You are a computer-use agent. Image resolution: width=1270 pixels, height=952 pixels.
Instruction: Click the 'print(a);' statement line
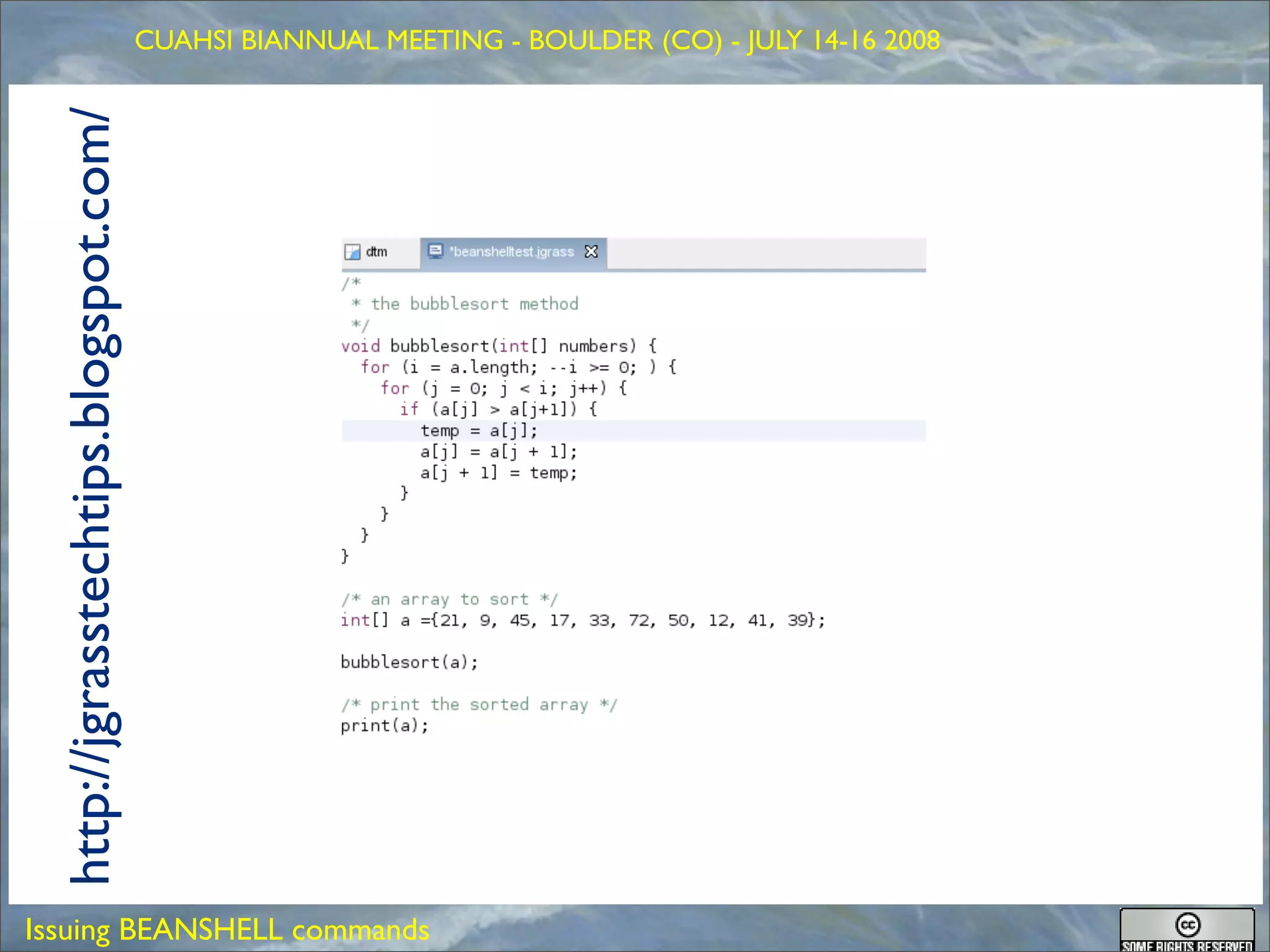[x=384, y=725]
